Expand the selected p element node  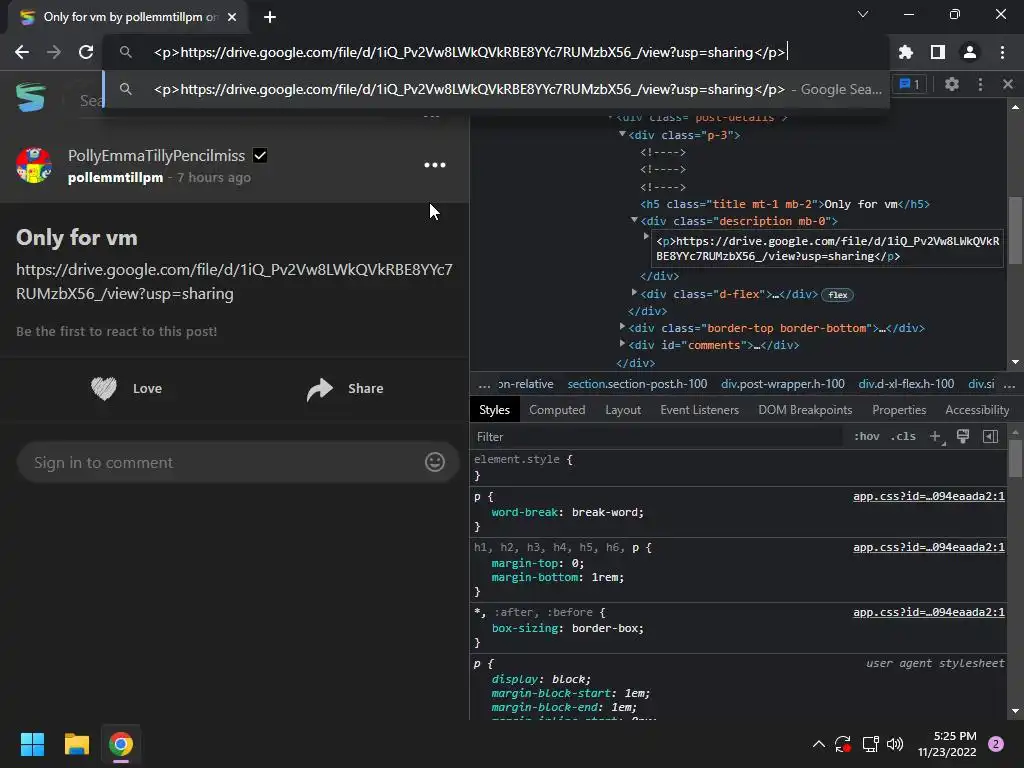click(647, 236)
